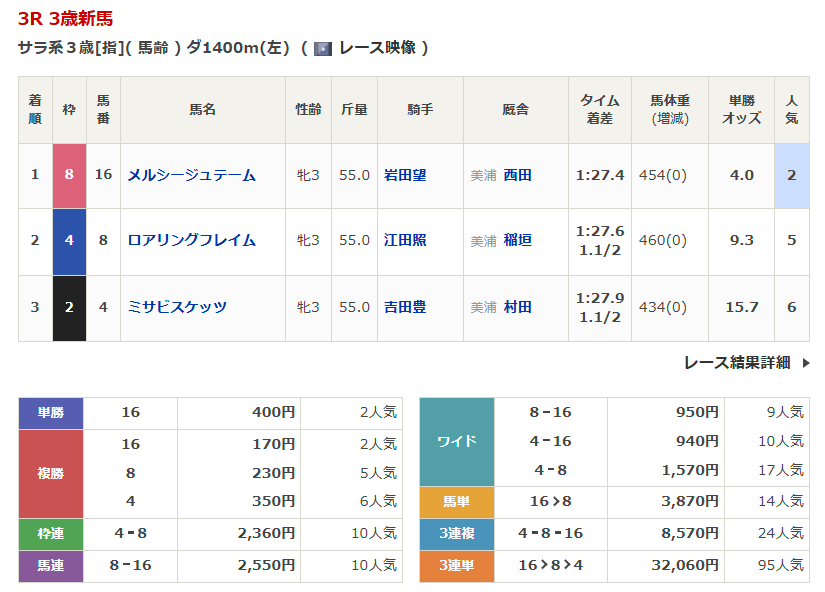Select the 単勝 payout label
The image size is (825, 592).
point(51,413)
